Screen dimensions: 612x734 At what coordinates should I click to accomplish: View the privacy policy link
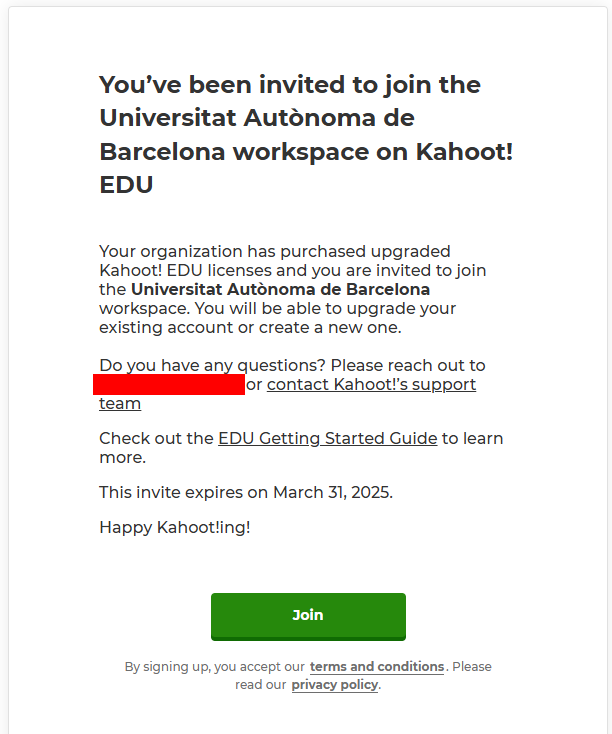pos(335,685)
